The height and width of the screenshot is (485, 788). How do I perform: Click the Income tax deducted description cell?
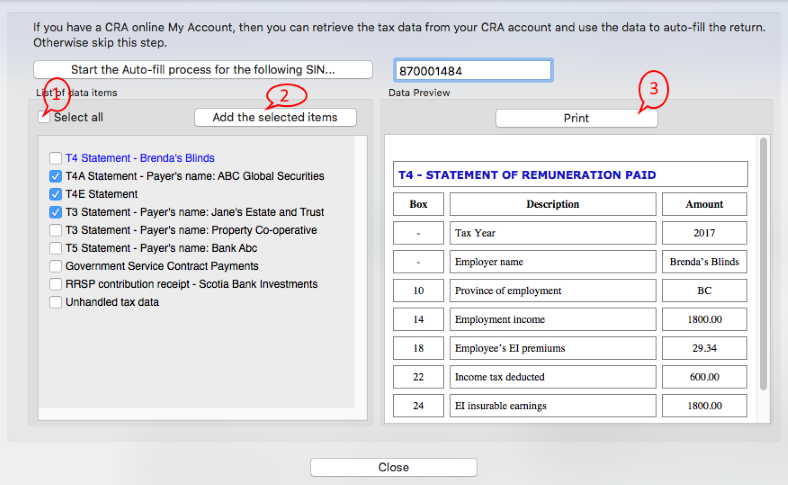(x=552, y=377)
